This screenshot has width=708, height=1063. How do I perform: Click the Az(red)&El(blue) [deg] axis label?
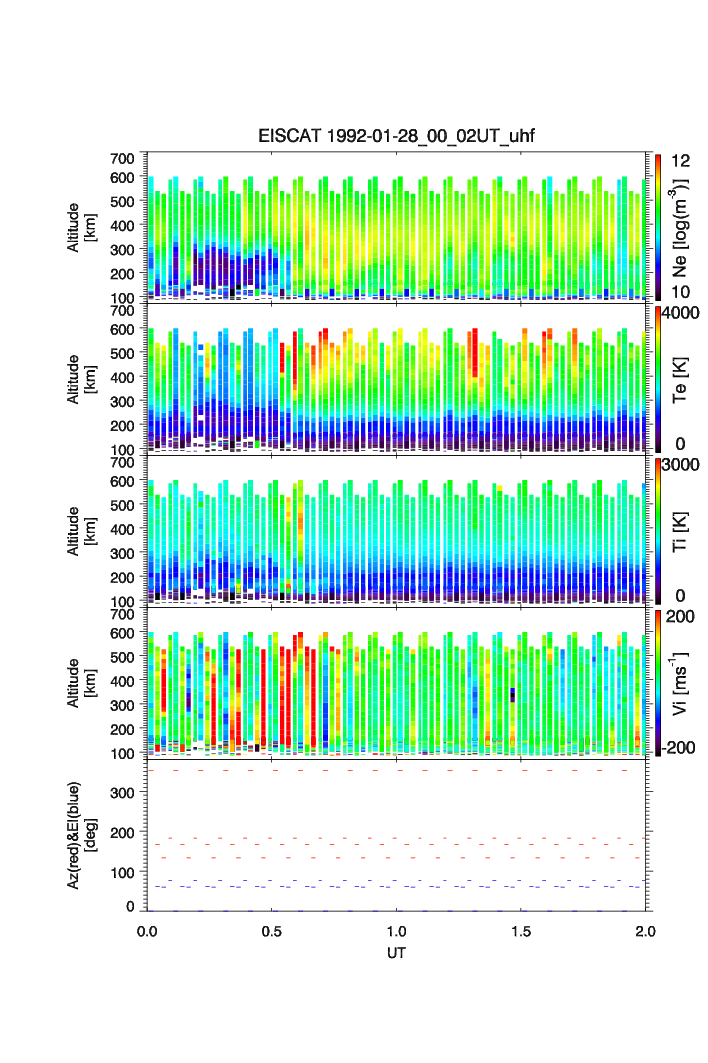[81, 835]
